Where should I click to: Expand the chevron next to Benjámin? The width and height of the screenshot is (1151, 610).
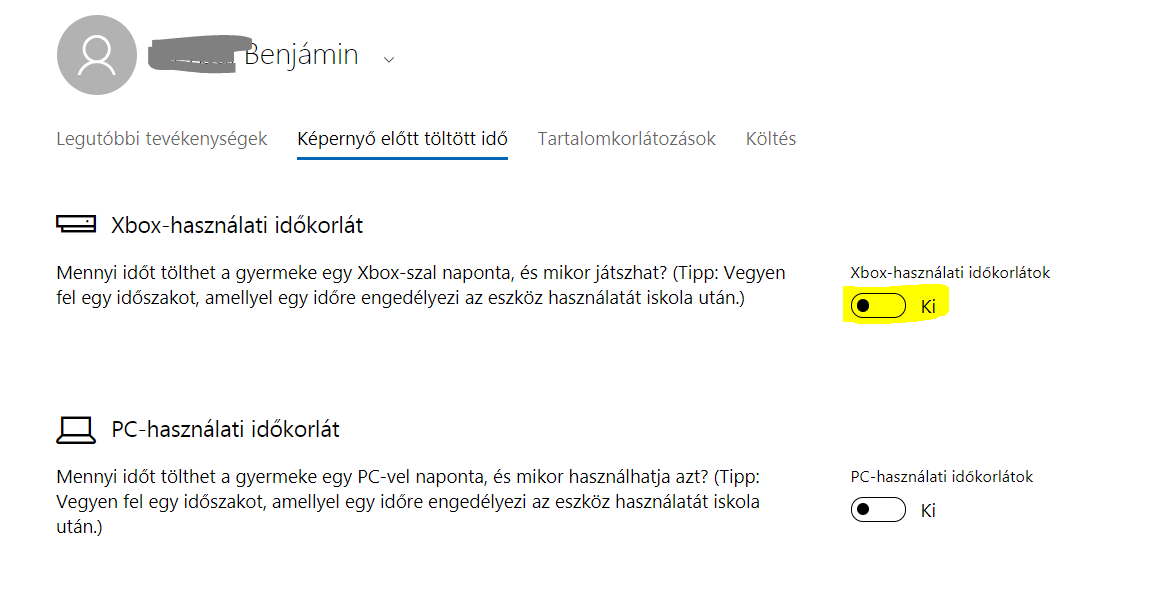[x=389, y=58]
